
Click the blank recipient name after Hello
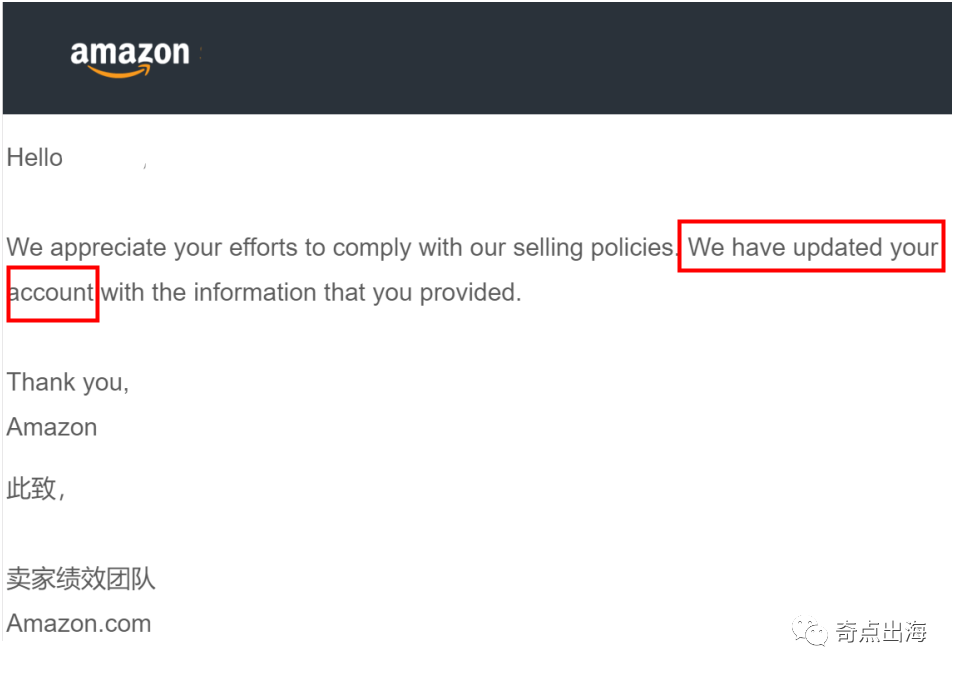click(105, 157)
